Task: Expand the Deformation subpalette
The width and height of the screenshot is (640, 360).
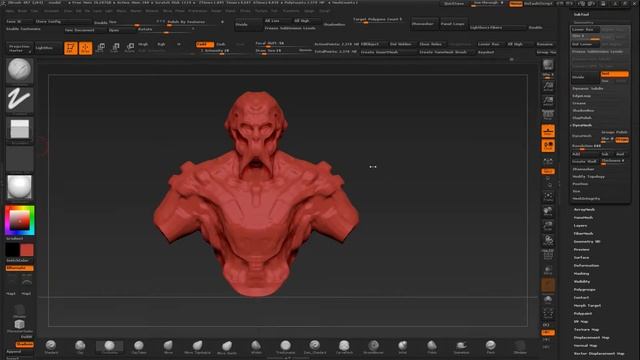Action: [586, 265]
